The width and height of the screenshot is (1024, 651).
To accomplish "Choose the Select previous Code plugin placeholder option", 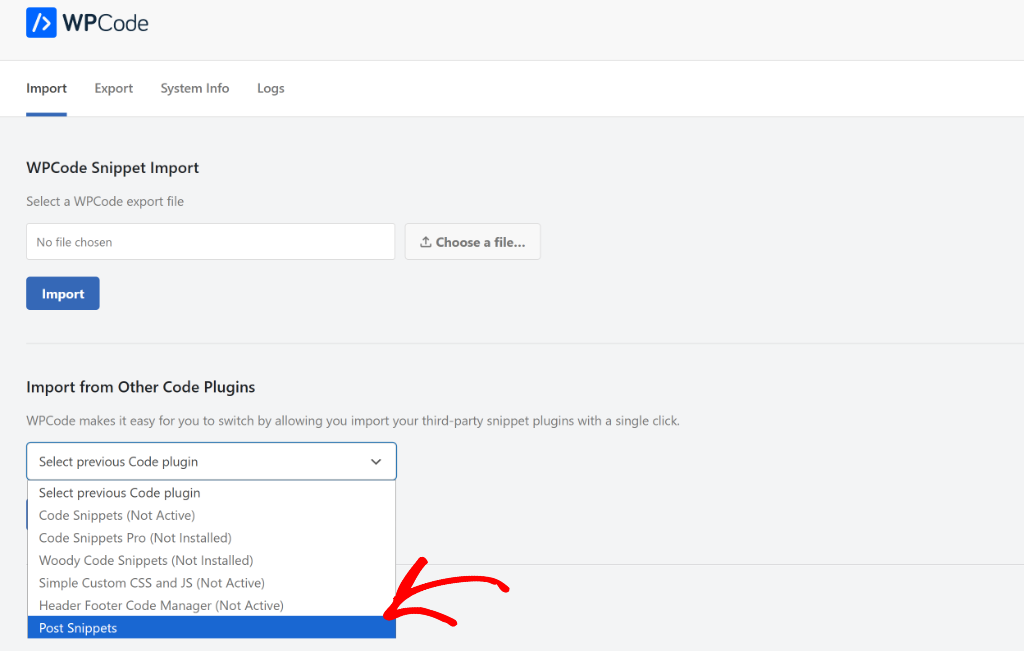I will (211, 493).
